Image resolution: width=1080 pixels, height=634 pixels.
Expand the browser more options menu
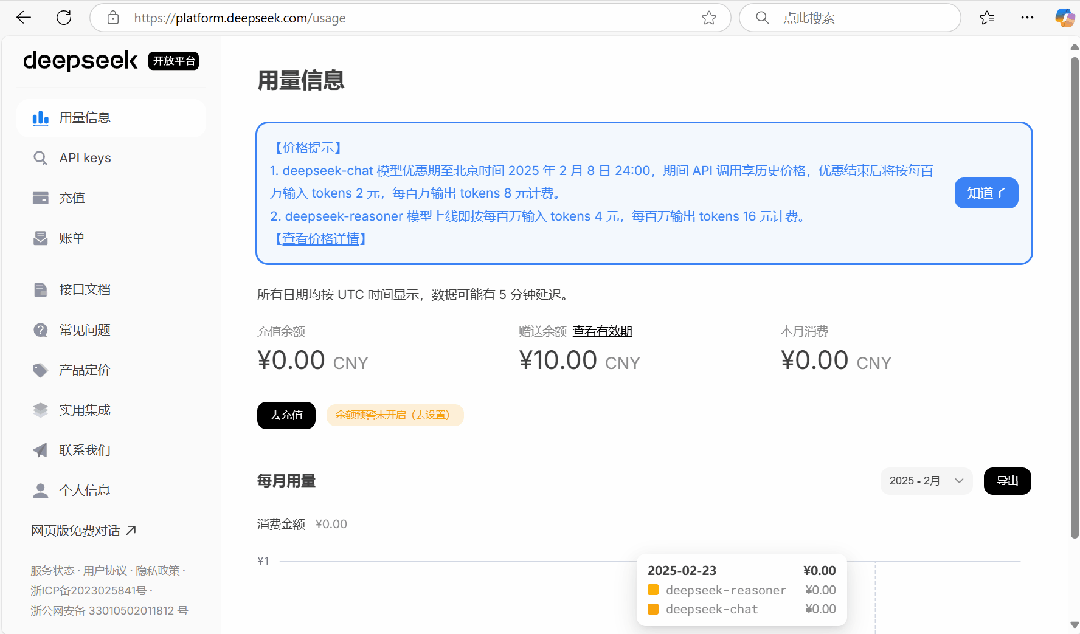pos(1027,17)
